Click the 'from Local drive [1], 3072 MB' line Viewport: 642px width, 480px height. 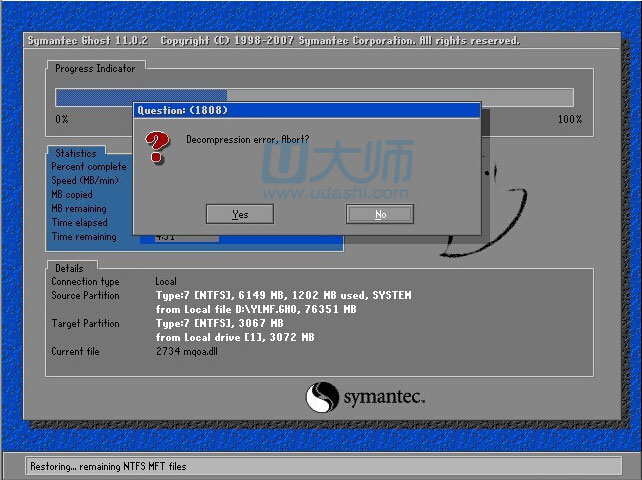tap(235, 337)
